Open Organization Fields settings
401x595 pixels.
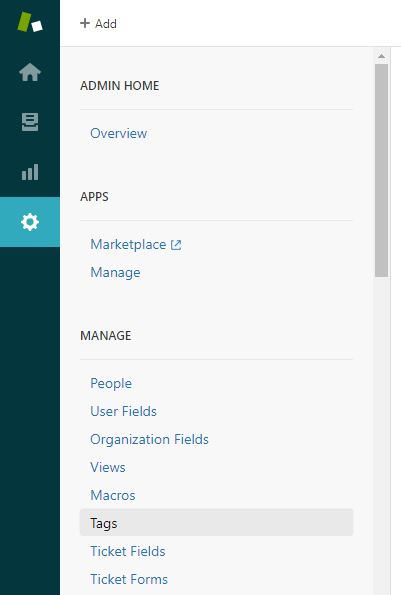149,439
